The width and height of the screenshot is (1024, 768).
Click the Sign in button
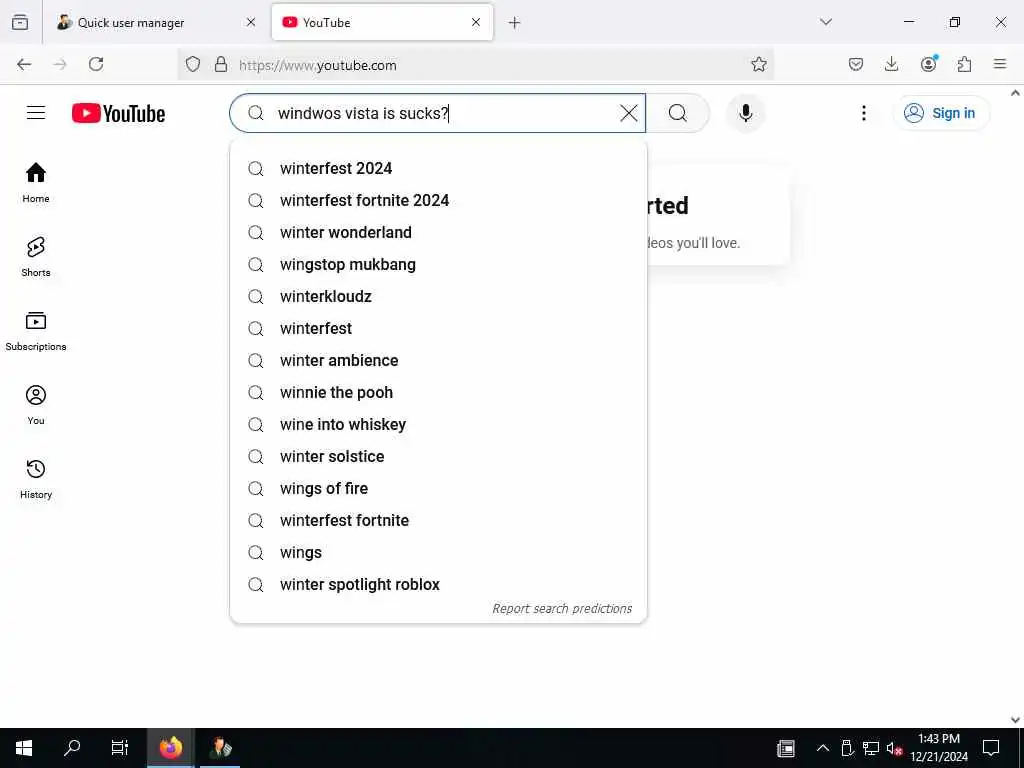click(x=941, y=113)
